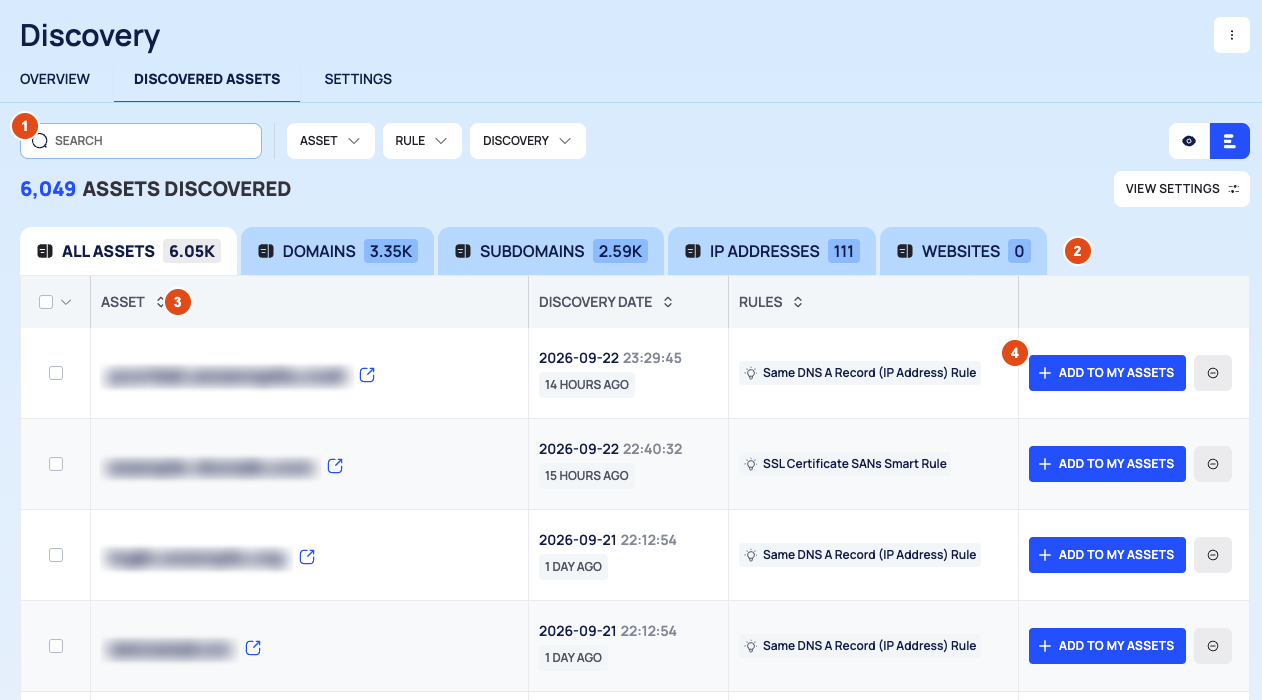This screenshot has height=700, width=1262.
Task: Click the 14 Hours Ago badge
Action: pos(587,385)
